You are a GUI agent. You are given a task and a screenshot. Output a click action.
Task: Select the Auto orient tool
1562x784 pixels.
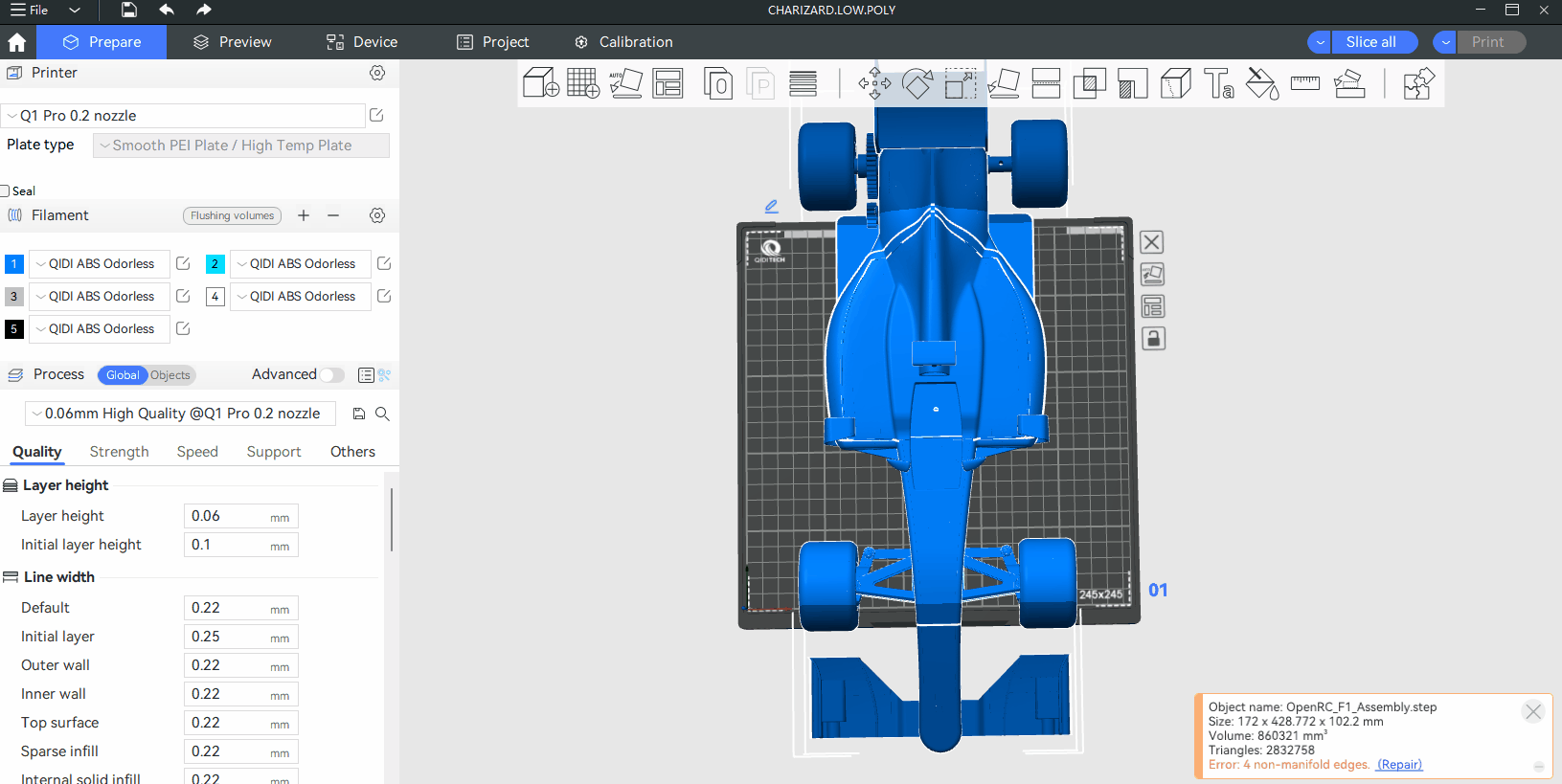(x=625, y=83)
